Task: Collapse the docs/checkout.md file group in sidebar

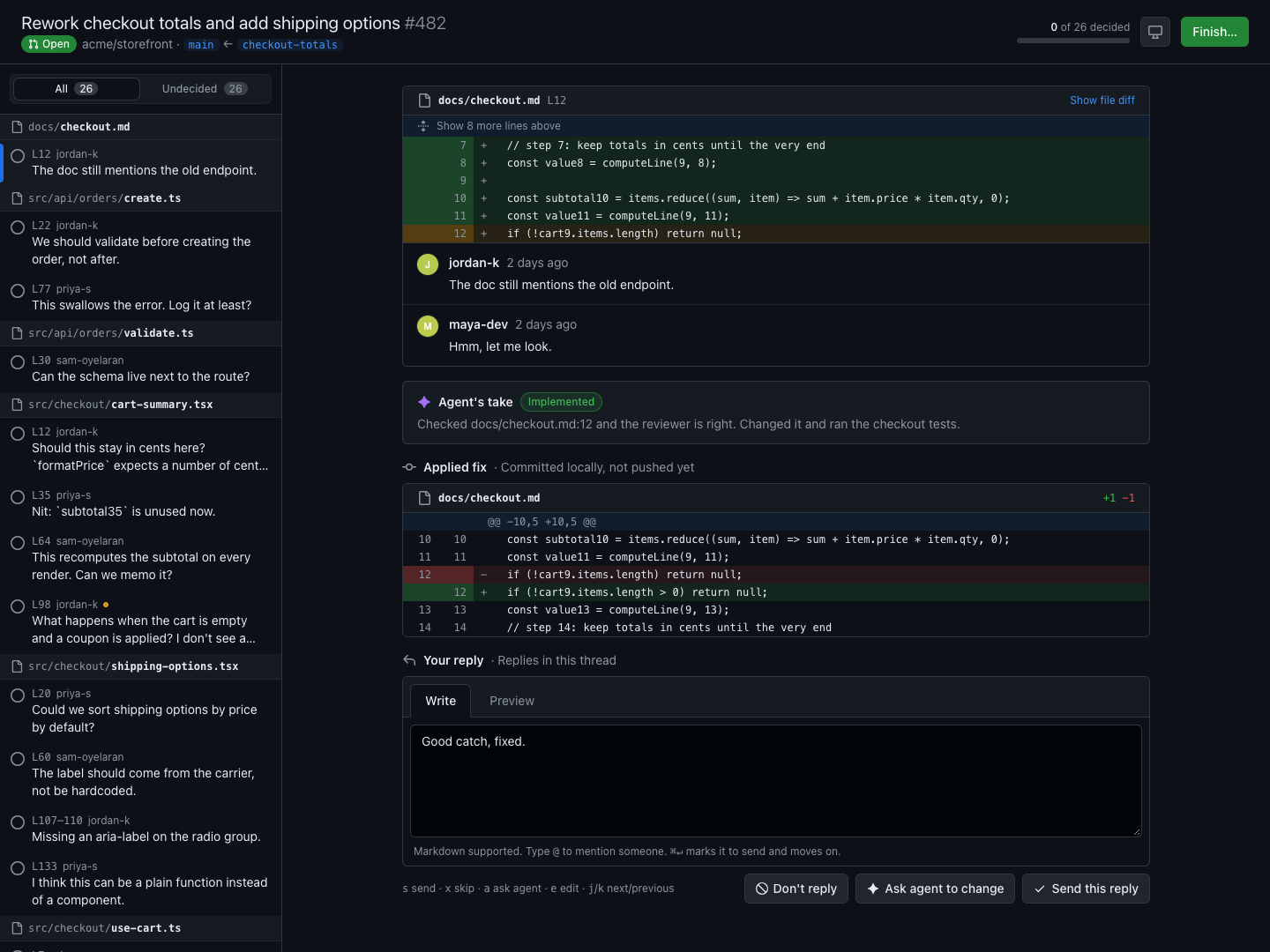Action: pos(141,127)
